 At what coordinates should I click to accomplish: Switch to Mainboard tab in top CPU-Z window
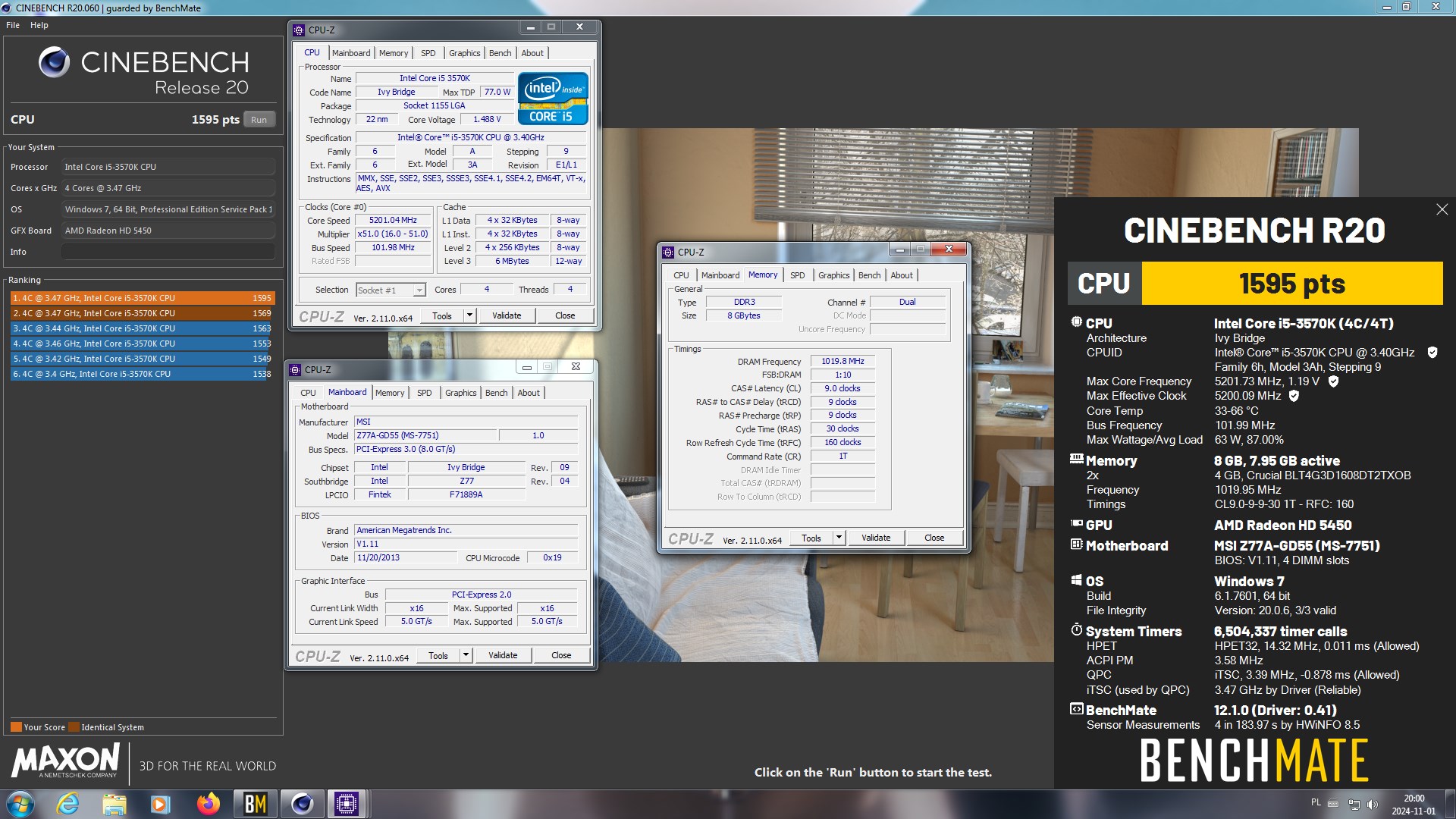pyautogui.click(x=351, y=53)
